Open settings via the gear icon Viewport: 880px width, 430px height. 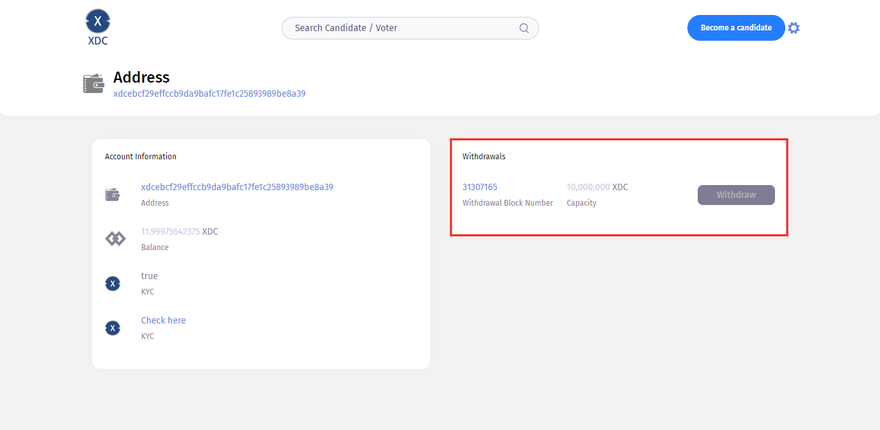(794, 28)
